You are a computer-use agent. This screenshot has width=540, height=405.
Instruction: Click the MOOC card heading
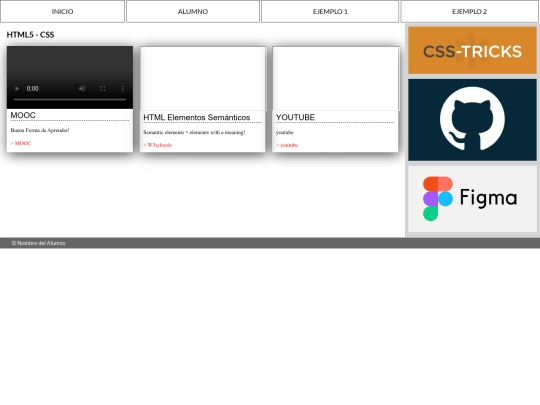pyautogui.click(x=23, y=115)
